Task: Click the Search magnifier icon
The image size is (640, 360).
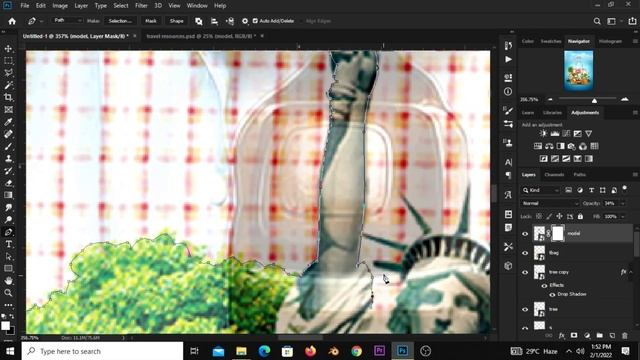Action: pyautogui.click(x=597, y=21)
